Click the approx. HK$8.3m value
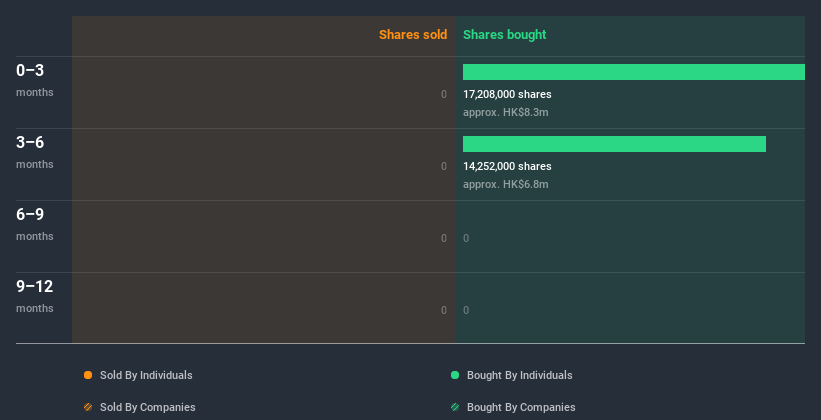The image size is (821, 420). click(x=506, y=112)
